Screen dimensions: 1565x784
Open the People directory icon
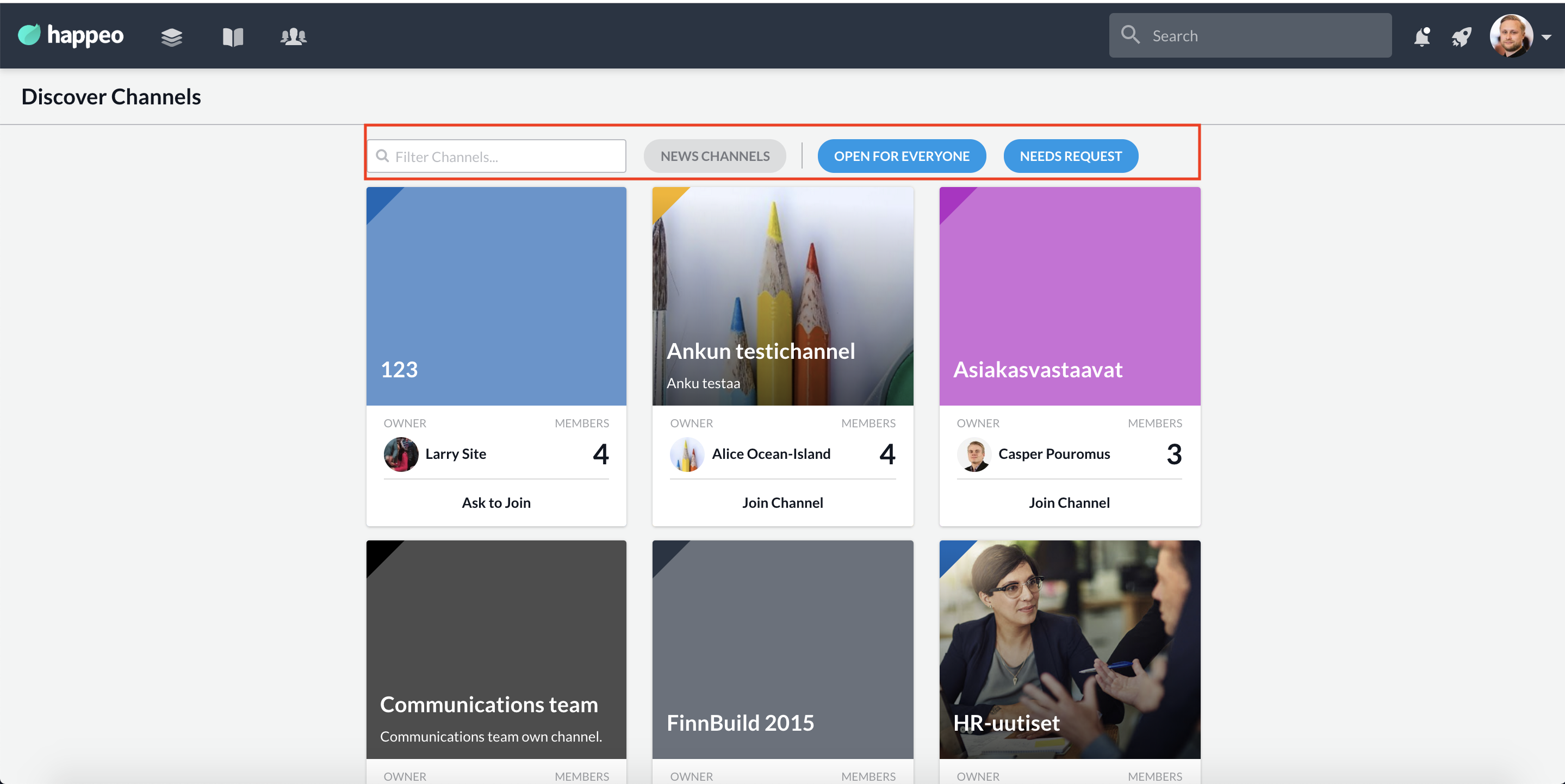tap(294, 37)
